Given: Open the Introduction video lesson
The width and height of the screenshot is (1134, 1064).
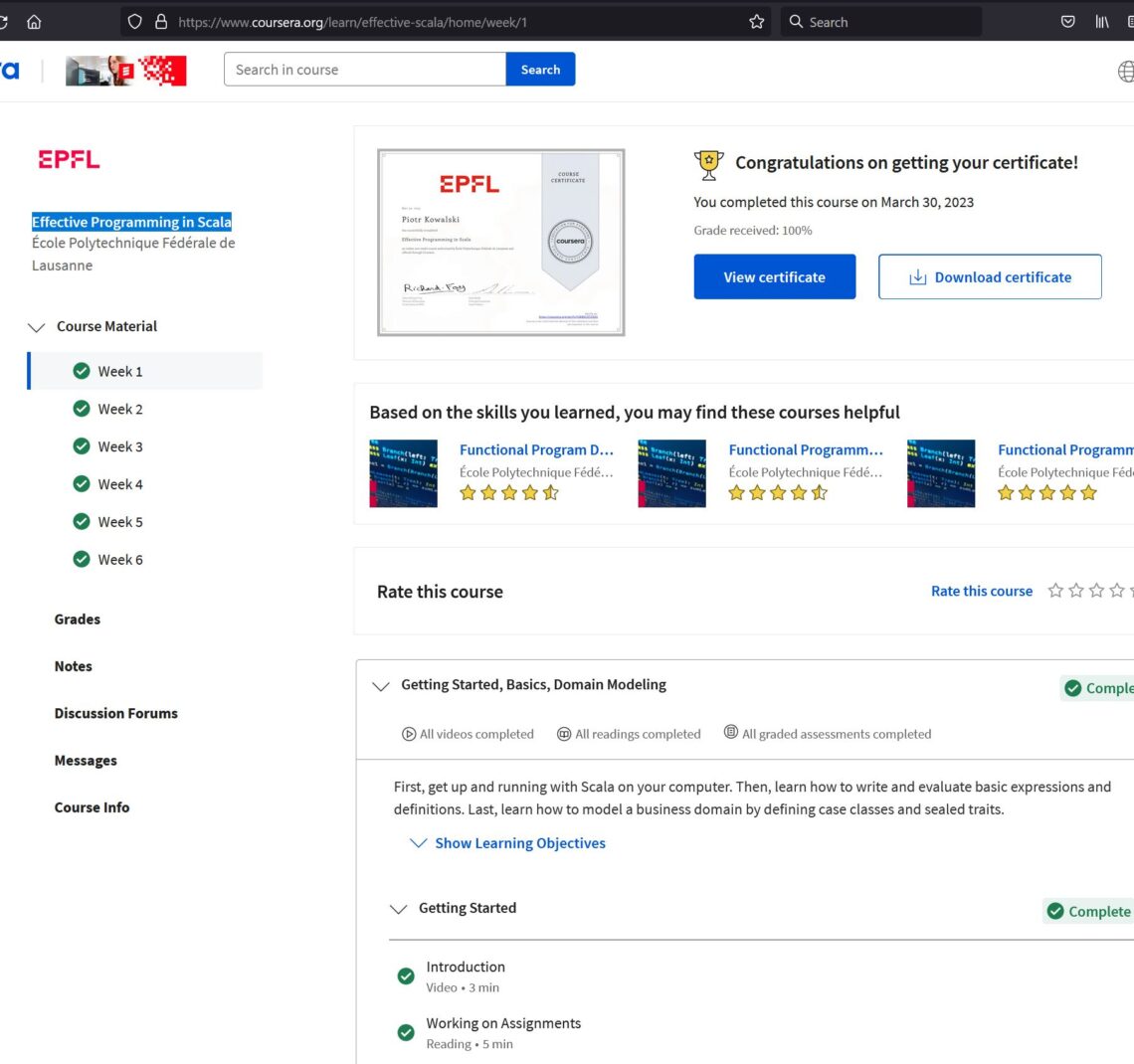Looking at the screenshot, I should pyautogui.click(x=466, y=967).
